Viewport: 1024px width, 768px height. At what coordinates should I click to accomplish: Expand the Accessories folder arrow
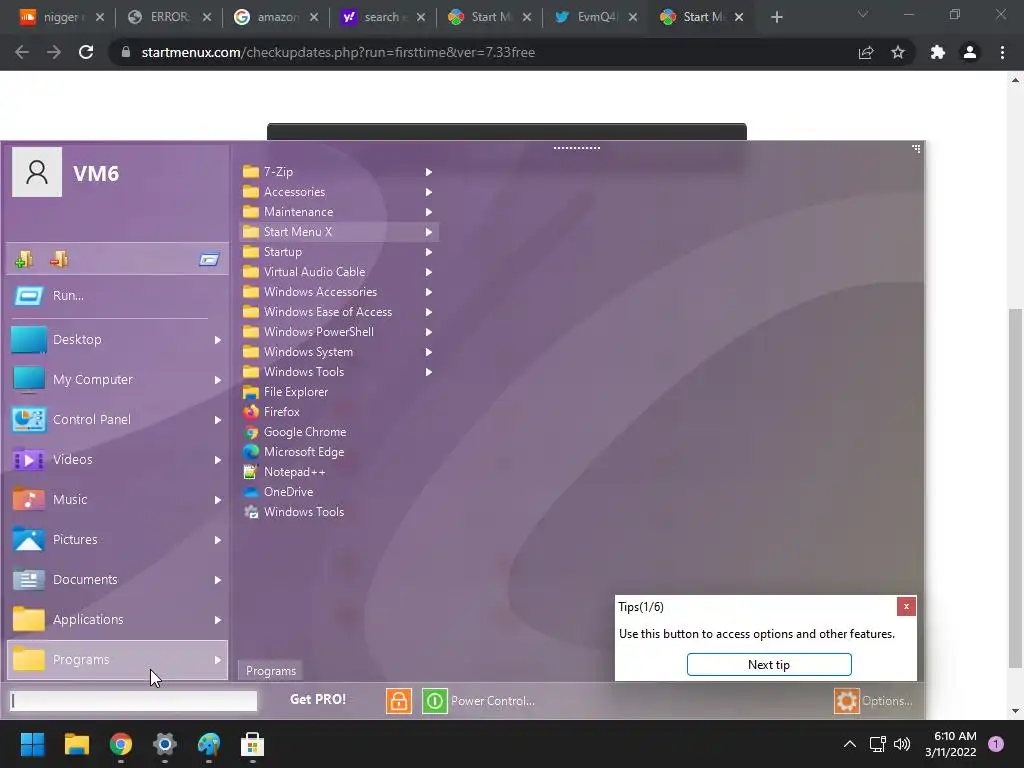point(428,192)
